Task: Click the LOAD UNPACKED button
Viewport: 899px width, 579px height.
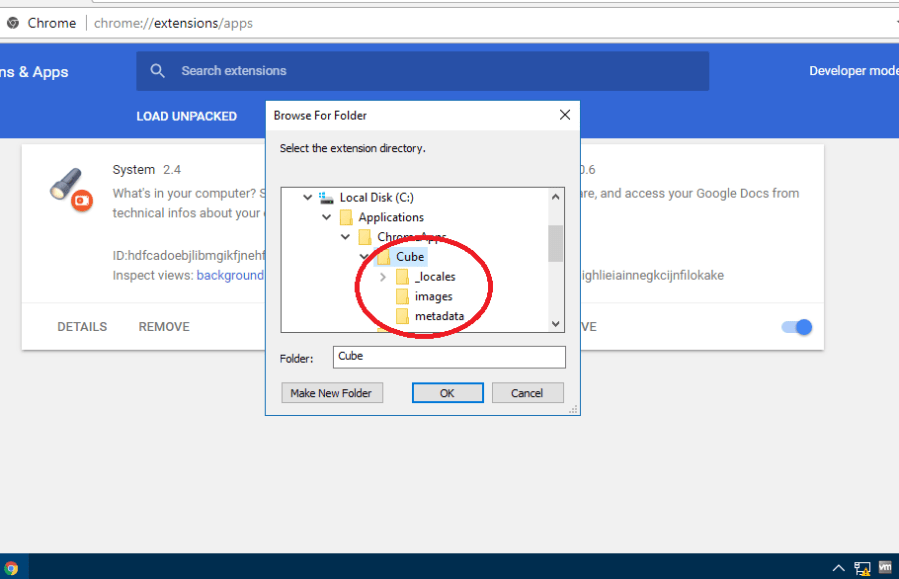Action: pos(187,116)
